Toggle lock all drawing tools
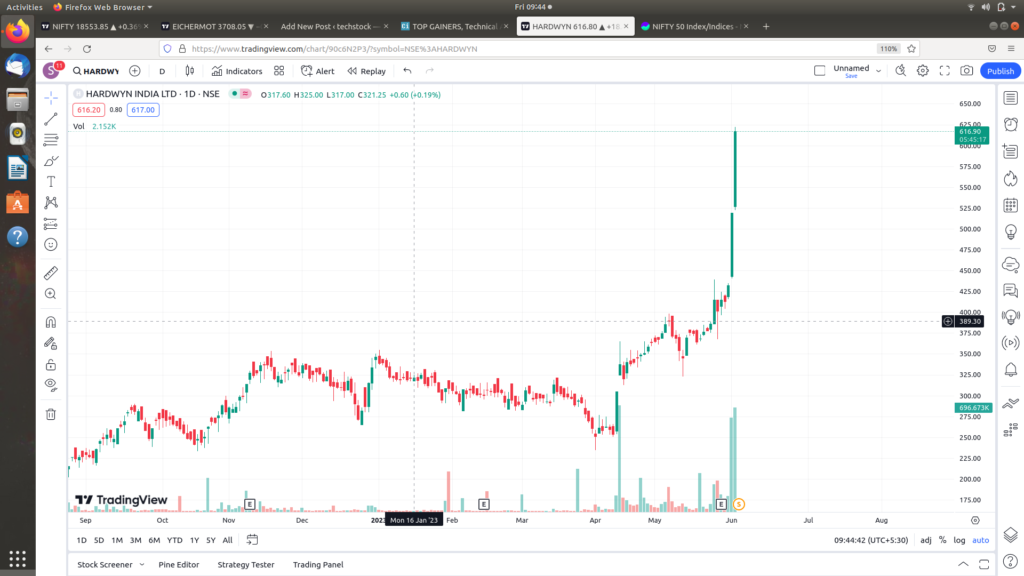The width and height of the screenshot is (1024, 576). (x=51, y=364)
